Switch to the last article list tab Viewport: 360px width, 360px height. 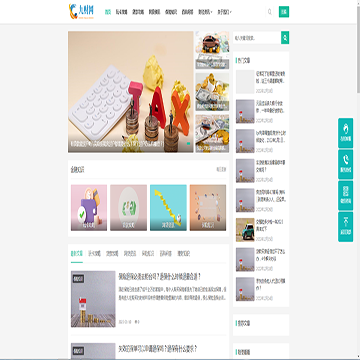[183, 253]
